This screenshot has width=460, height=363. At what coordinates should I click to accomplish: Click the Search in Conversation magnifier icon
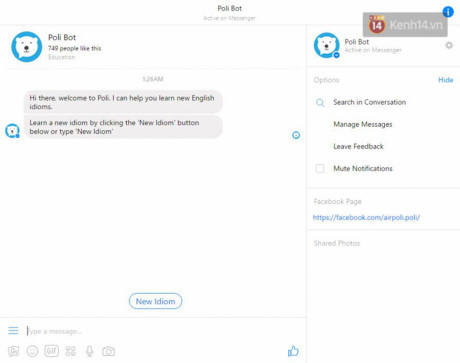coord(320,103)
